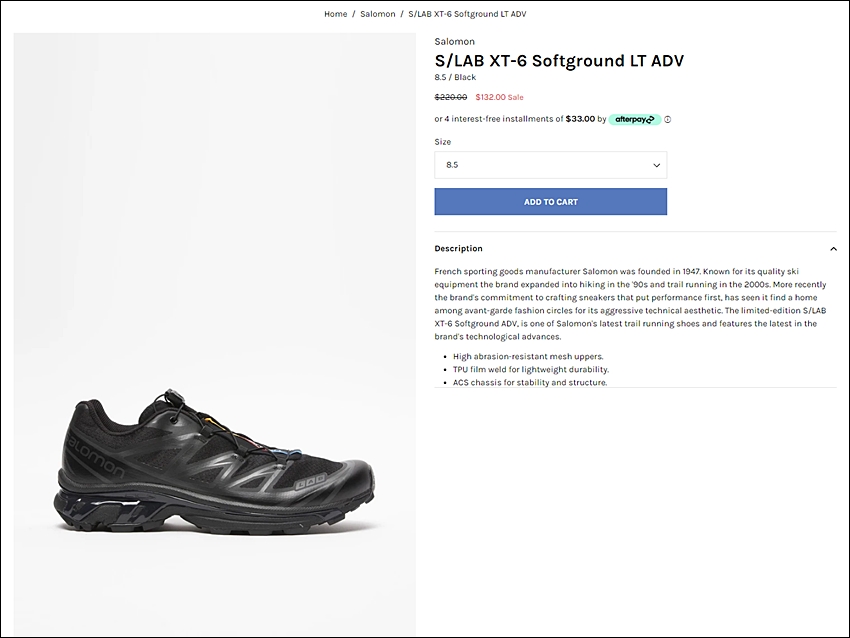The image size is (850, 638).
Task: Open the Size selector showing 8.5
Action: tap(550, 165)
